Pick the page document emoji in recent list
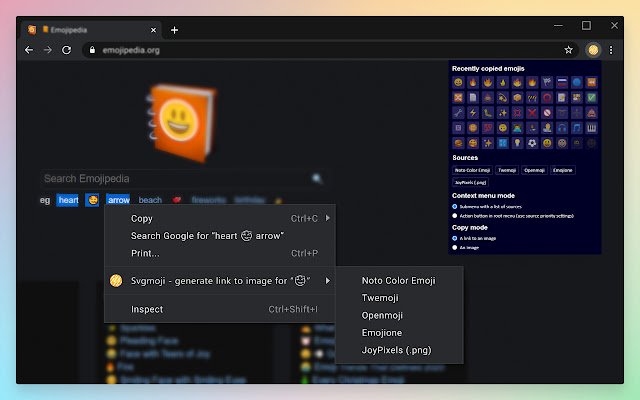640x400 pixels. pos(473,98)
